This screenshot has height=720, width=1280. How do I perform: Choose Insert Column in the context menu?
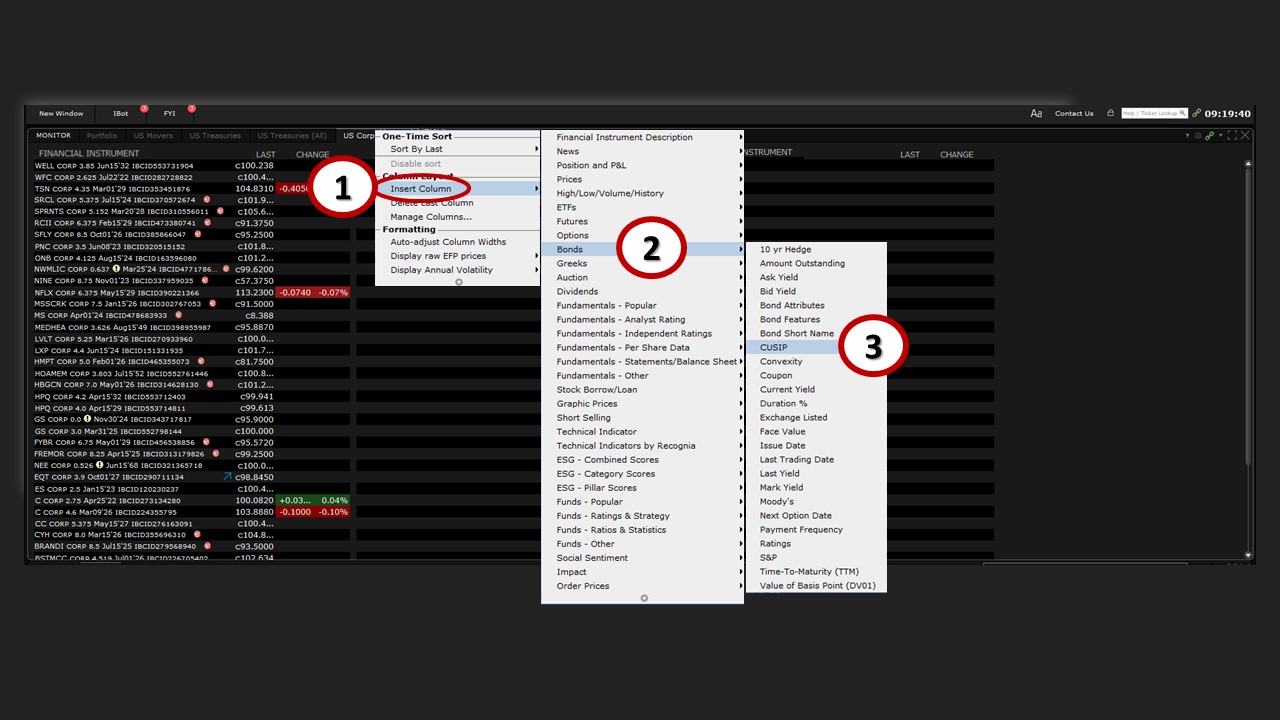(x=420, y=189)
